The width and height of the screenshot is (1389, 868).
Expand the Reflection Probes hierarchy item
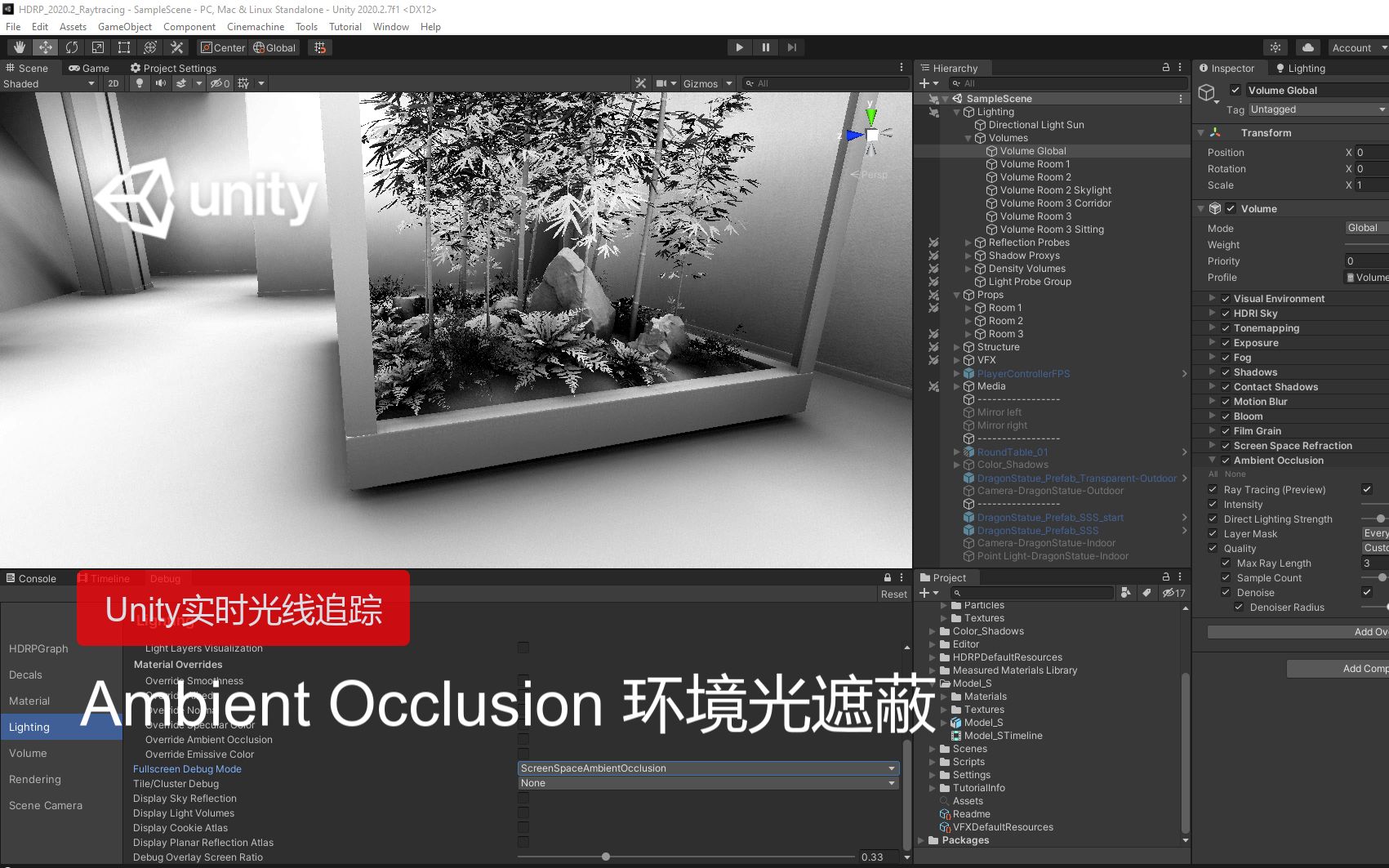968,242
